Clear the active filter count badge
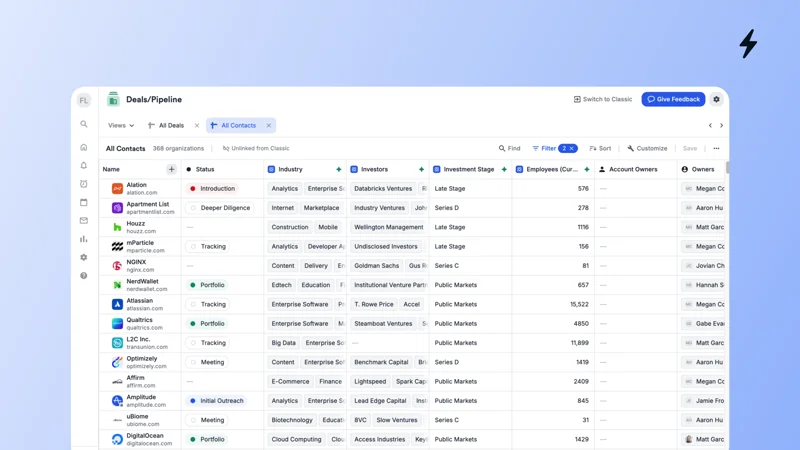The width and height of the screenshot is (800, 450). pos(572,148)
